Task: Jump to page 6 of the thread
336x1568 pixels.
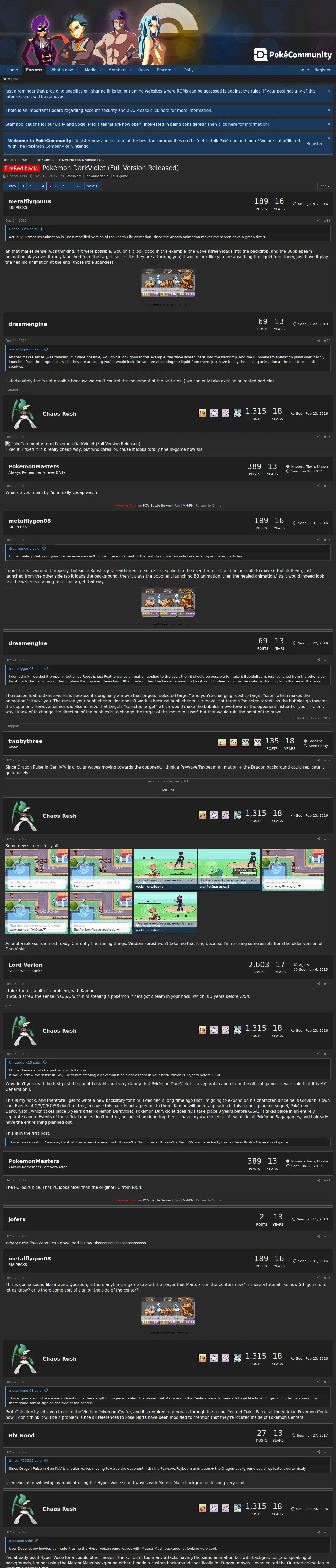Action: (56, 186)
